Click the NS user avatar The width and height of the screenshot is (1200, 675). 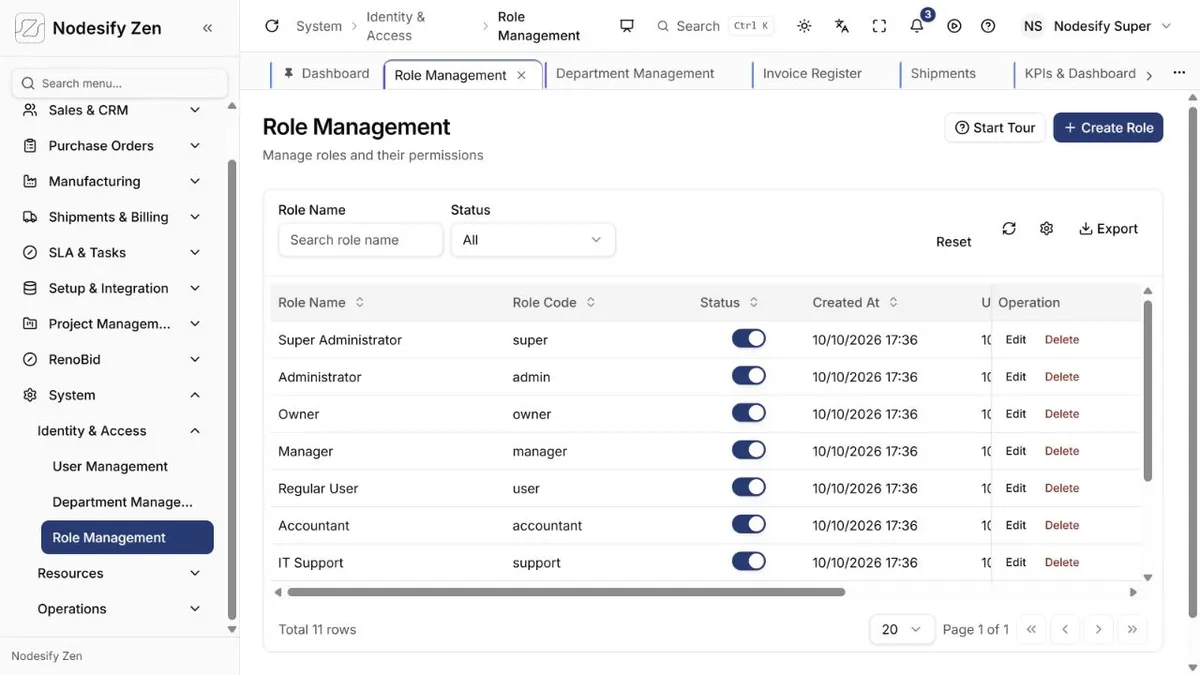pos(1033,26)
